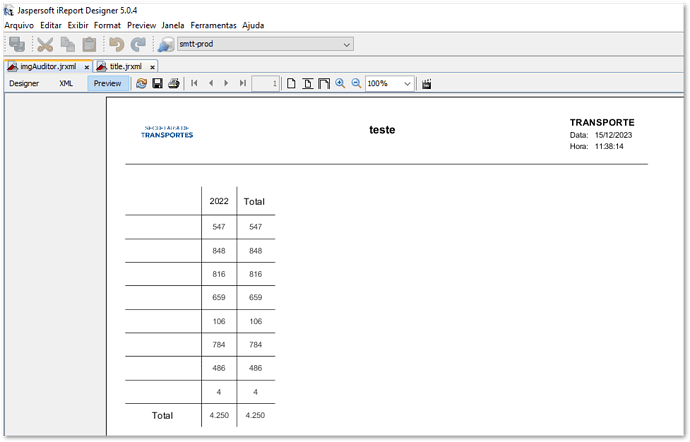Click value 547 in 2022 column
The height and width of the screenshot is (442, 690).
pyautogui.click(x=219, y=227)
